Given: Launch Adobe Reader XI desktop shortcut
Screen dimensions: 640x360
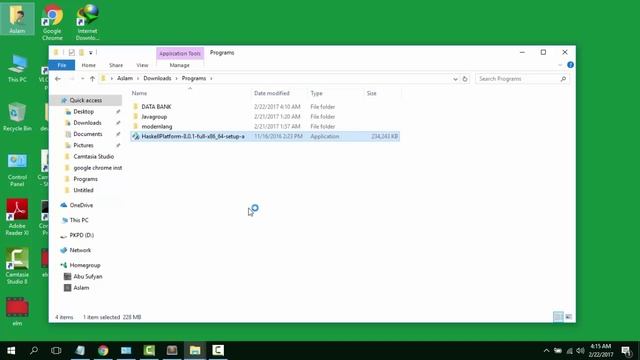Looking at the screenshot, I should (17, 217).
